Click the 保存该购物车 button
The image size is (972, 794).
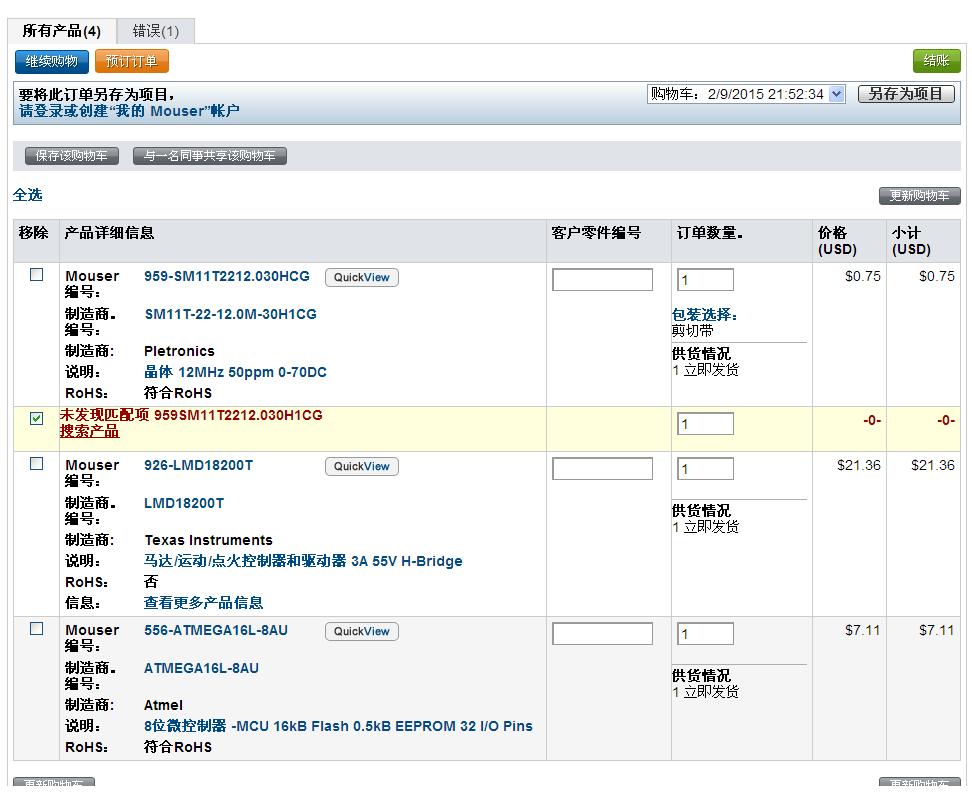(x=71, y=156)
